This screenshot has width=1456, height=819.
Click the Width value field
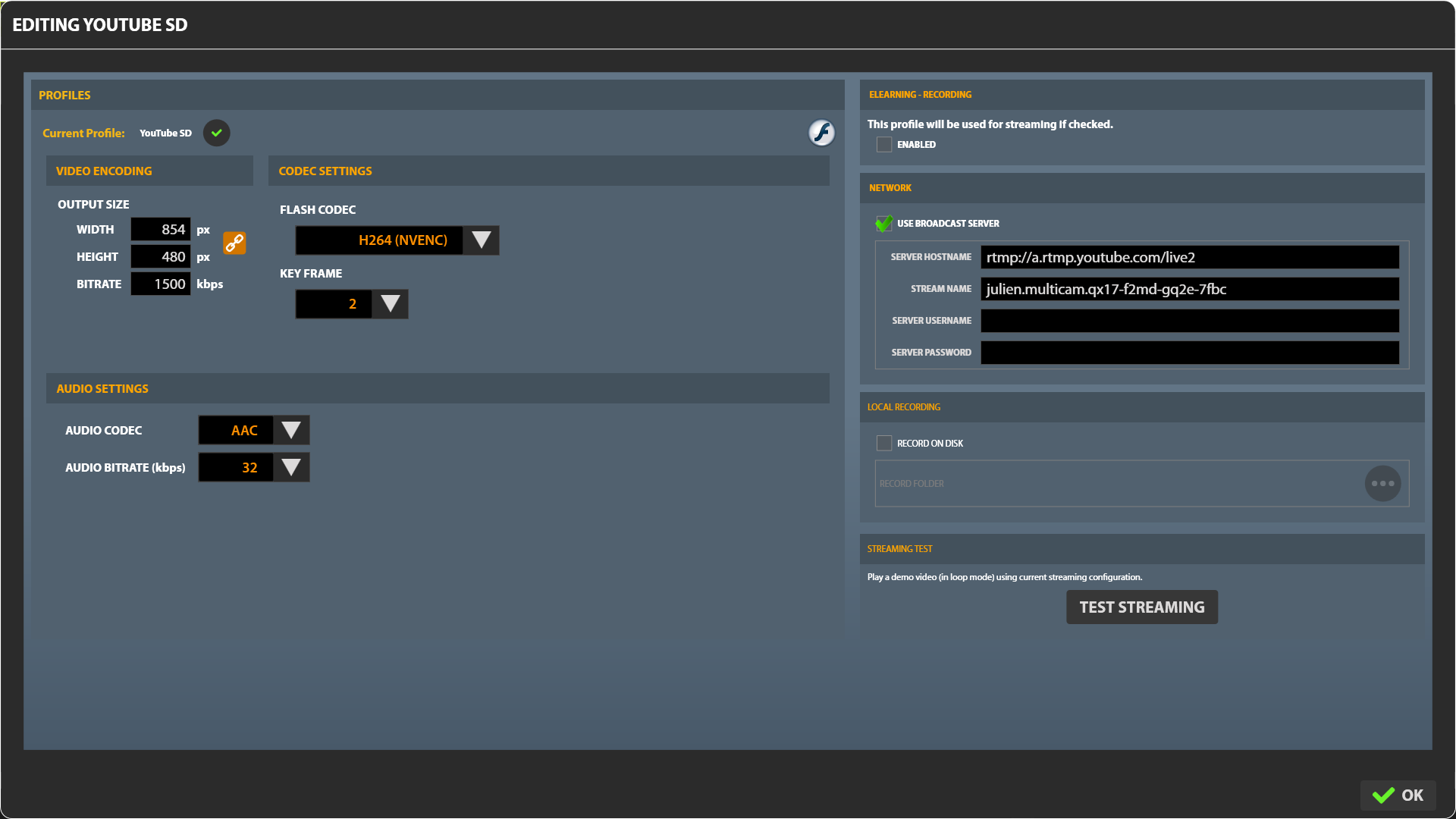161,229
